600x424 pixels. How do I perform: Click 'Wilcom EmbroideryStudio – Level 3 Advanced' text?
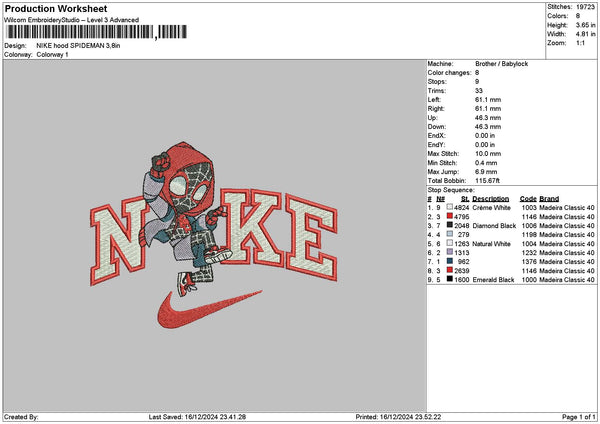click(x=72, y=20)
